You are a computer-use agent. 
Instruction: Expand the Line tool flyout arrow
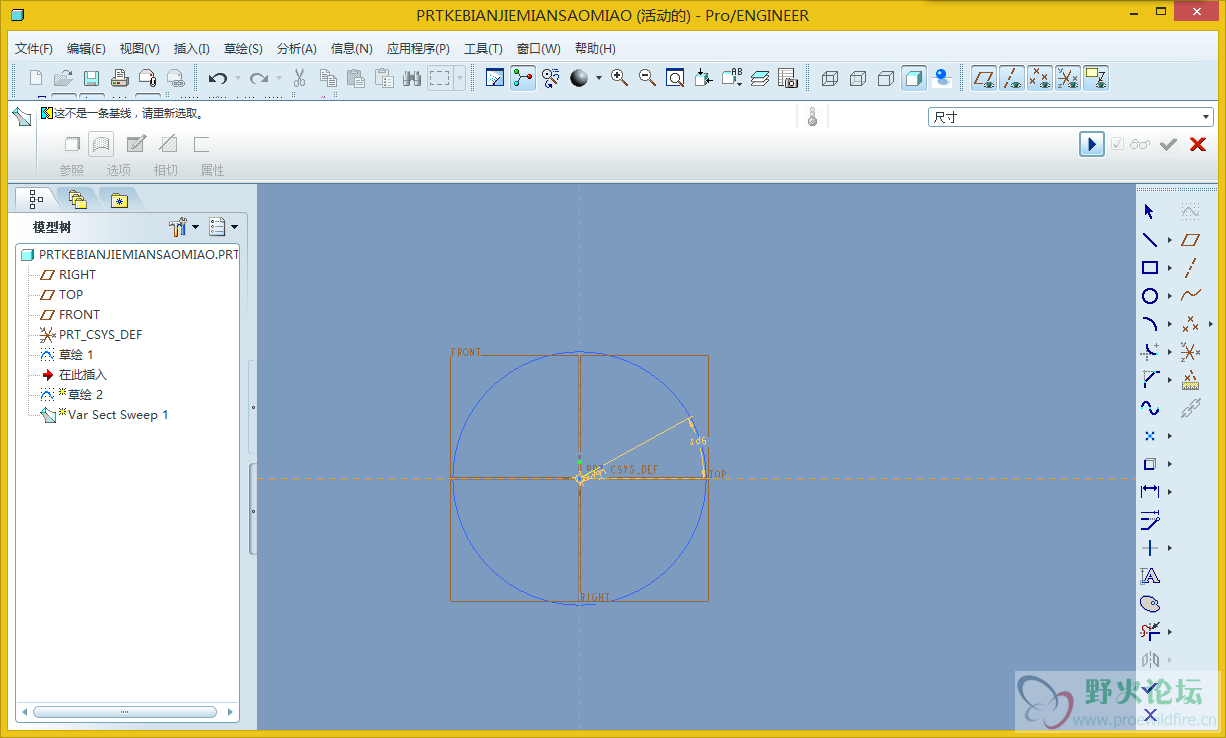click(1170, 240)
